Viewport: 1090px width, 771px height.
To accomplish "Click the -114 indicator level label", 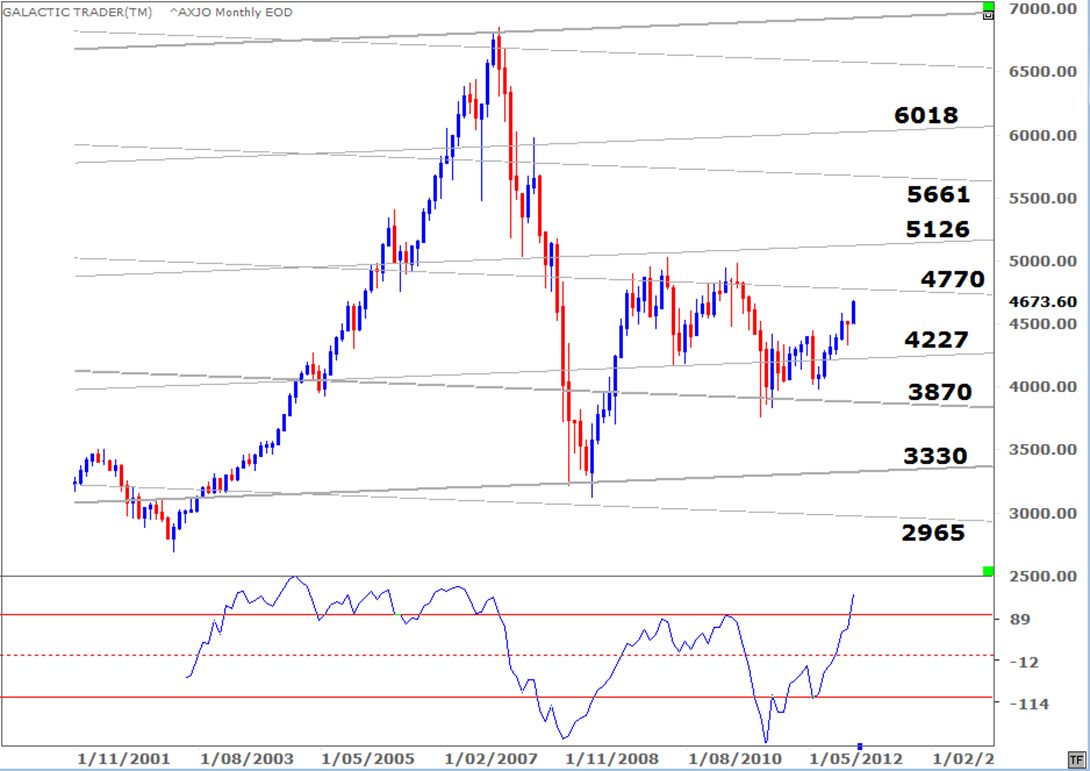I will coord(1029,704).
